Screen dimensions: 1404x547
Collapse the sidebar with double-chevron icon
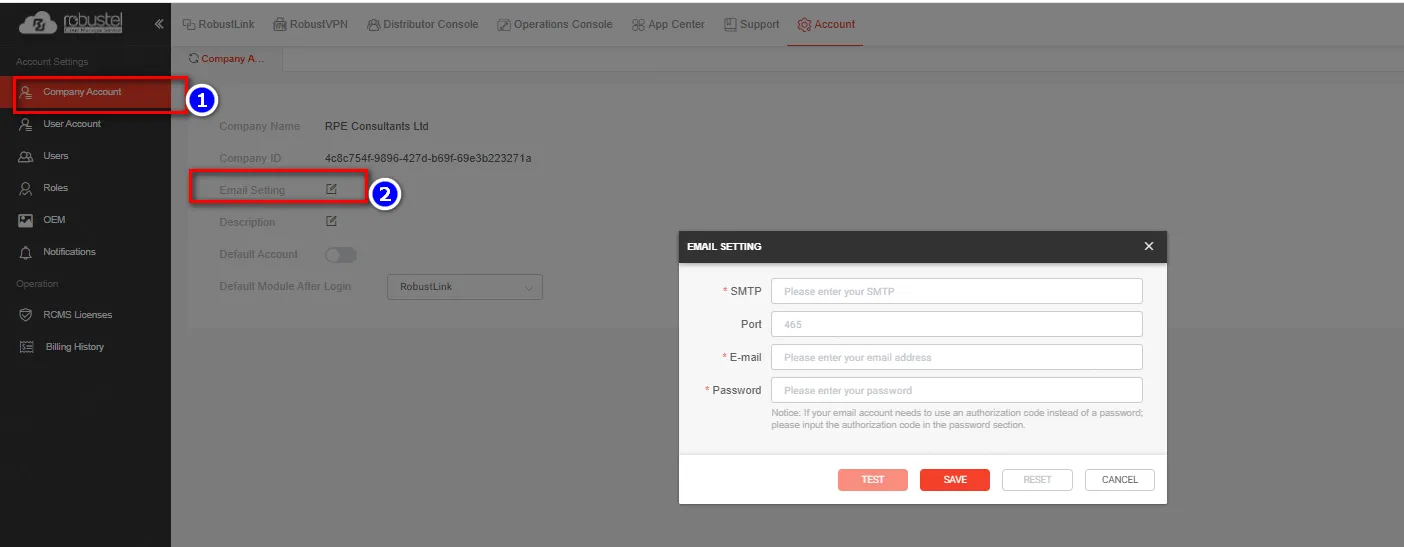pos(158,24)
